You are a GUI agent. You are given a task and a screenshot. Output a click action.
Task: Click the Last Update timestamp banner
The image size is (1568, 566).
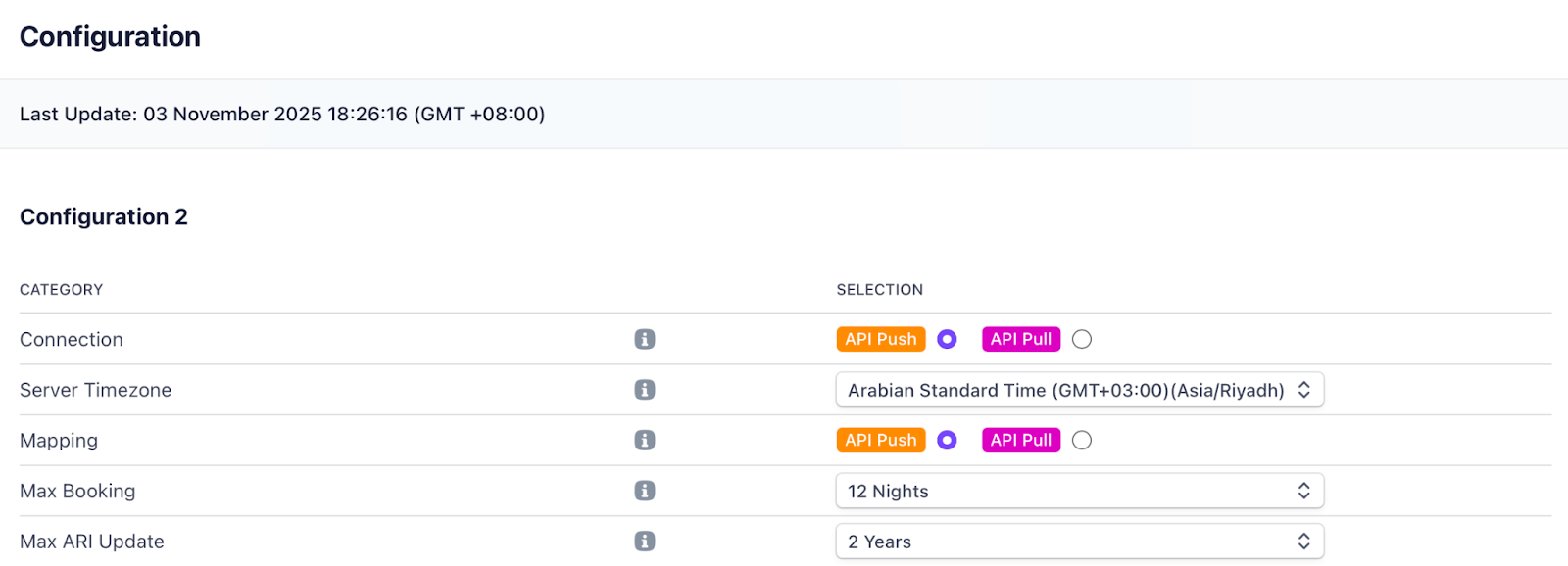282,115
